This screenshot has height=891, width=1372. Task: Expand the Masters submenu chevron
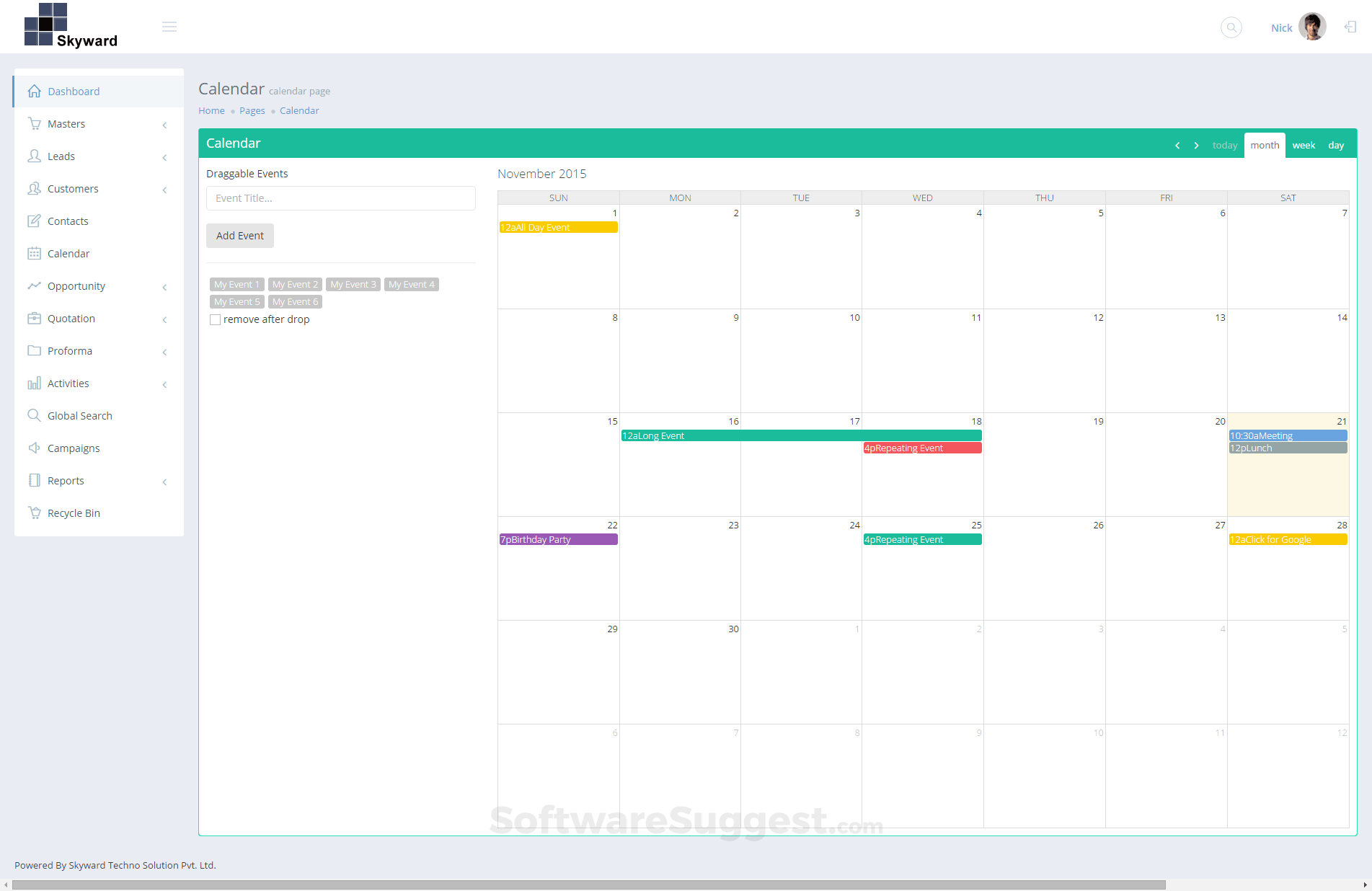pos(164,125)
